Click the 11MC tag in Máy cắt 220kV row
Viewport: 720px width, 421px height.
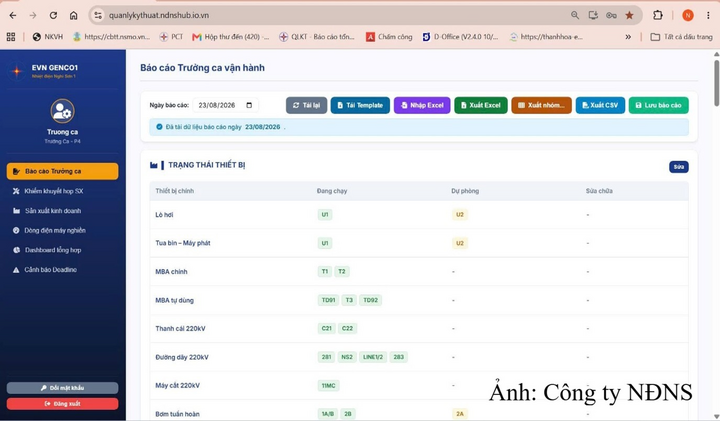point(328,386)
